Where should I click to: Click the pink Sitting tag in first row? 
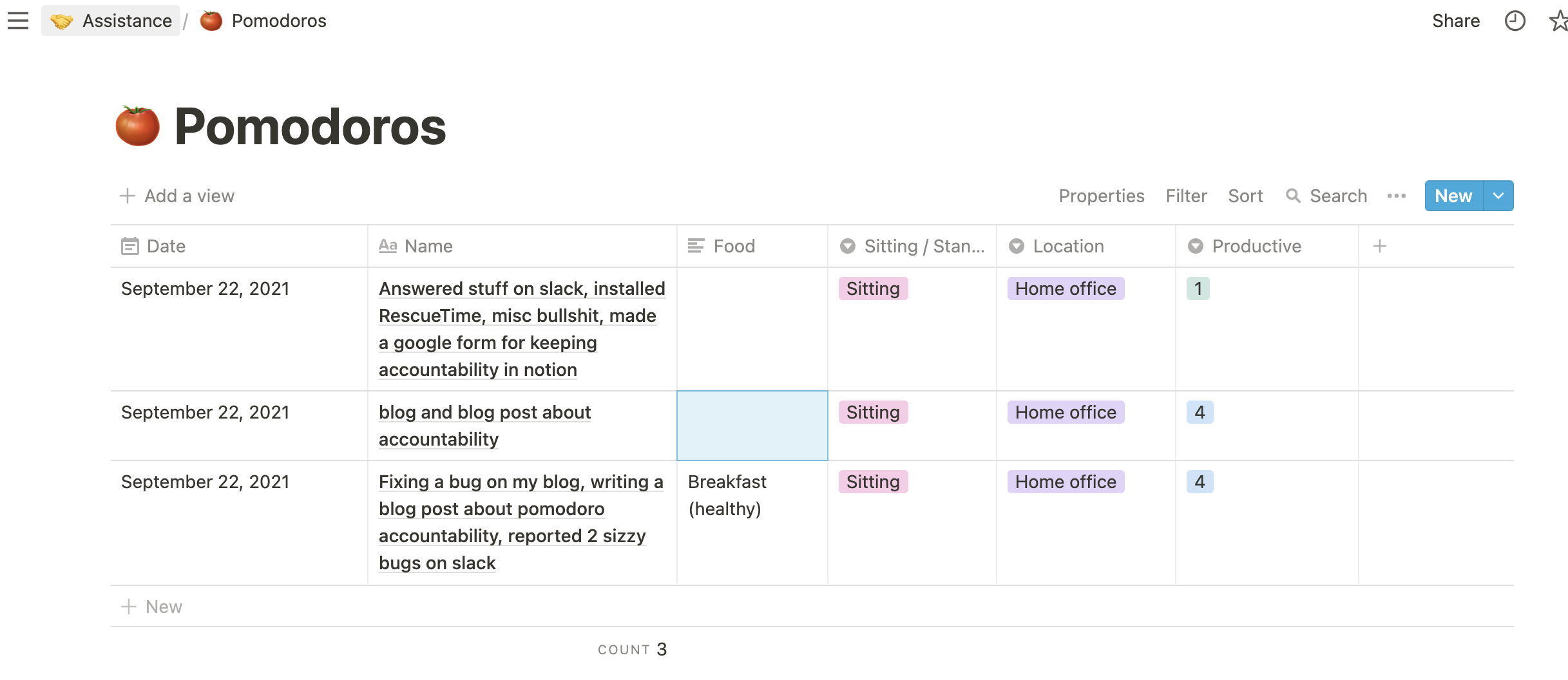[x=873, y=288]
